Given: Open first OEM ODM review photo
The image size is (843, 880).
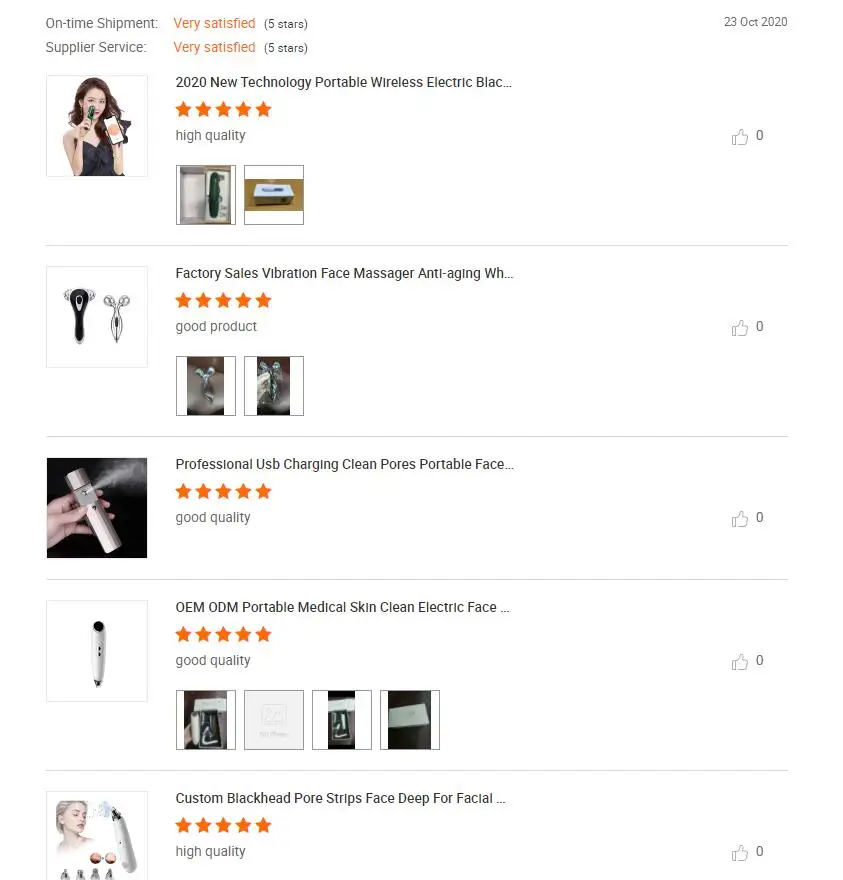Looking at the screenshot, I should coord(206,720).
